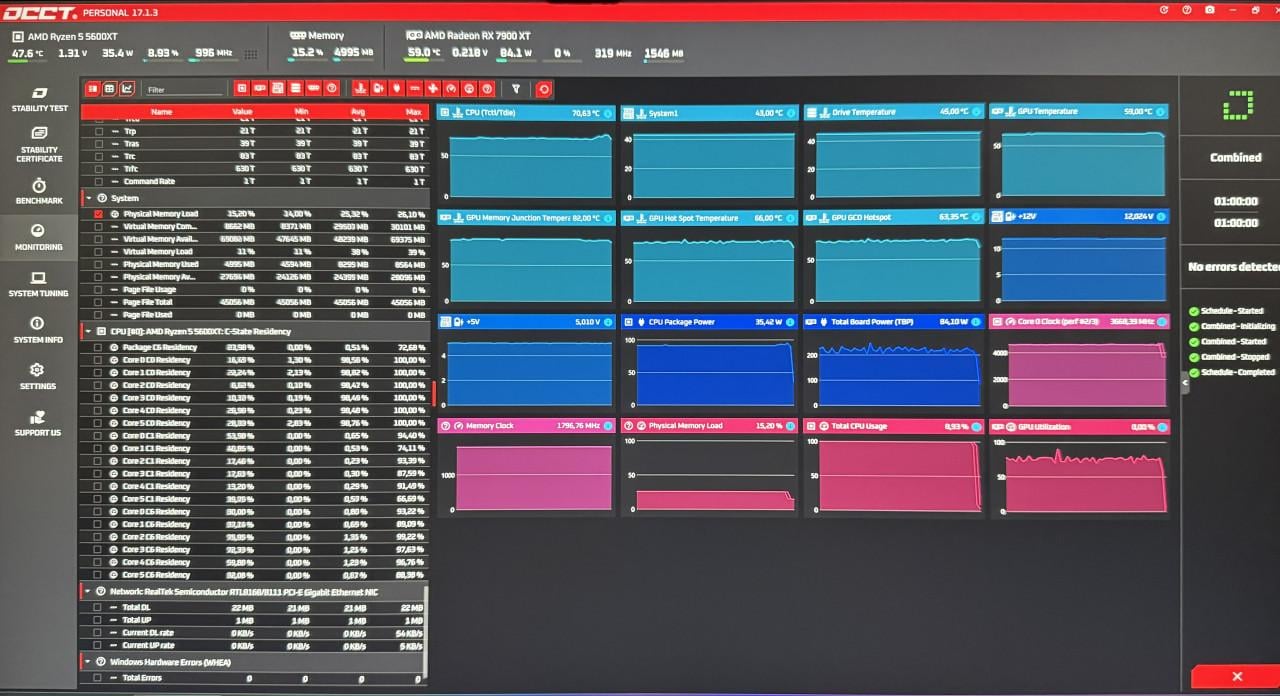Click info icon on CPU (Tctl/Tdie) graph
This screenshot has width=1280, height=696.
coord(608,113)
